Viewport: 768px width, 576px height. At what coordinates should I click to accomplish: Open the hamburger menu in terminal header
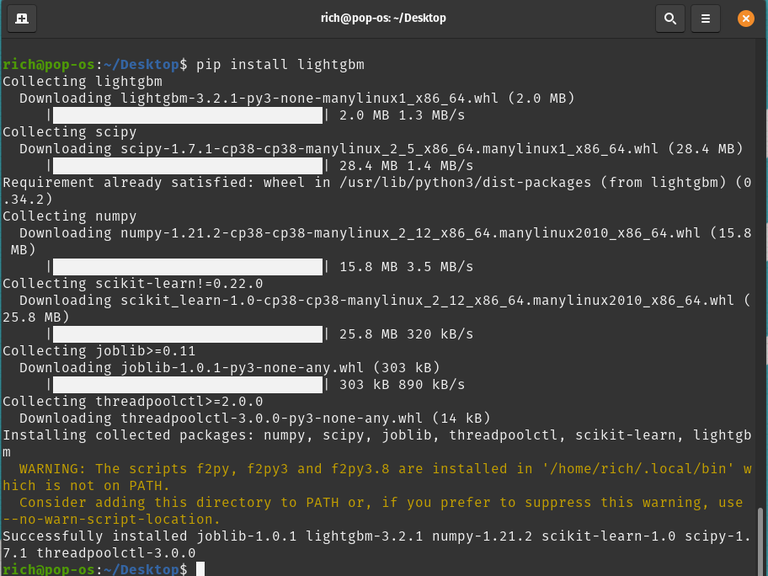pyautogui.click(x=705, y=19)
